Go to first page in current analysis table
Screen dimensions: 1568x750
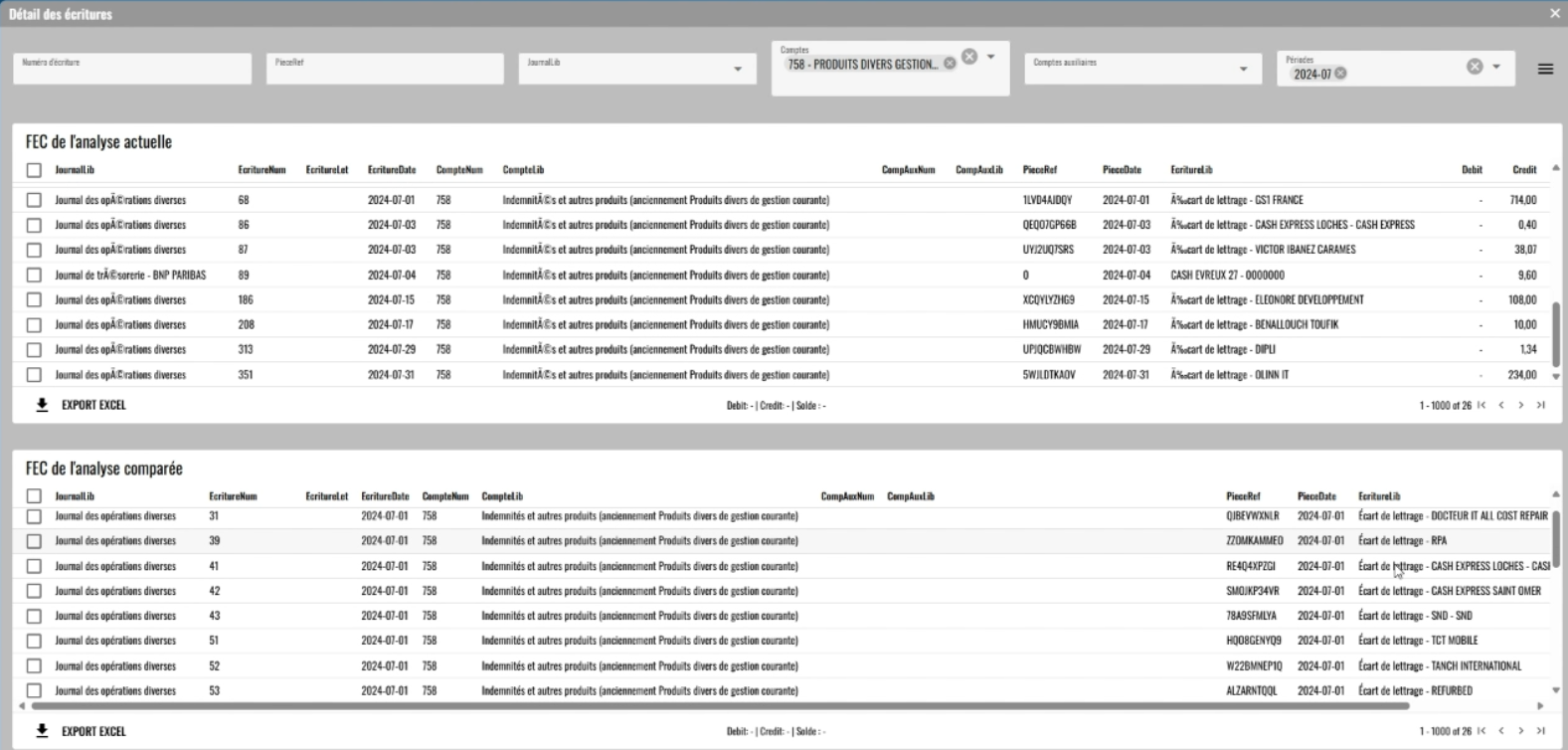pos(1481,405)
